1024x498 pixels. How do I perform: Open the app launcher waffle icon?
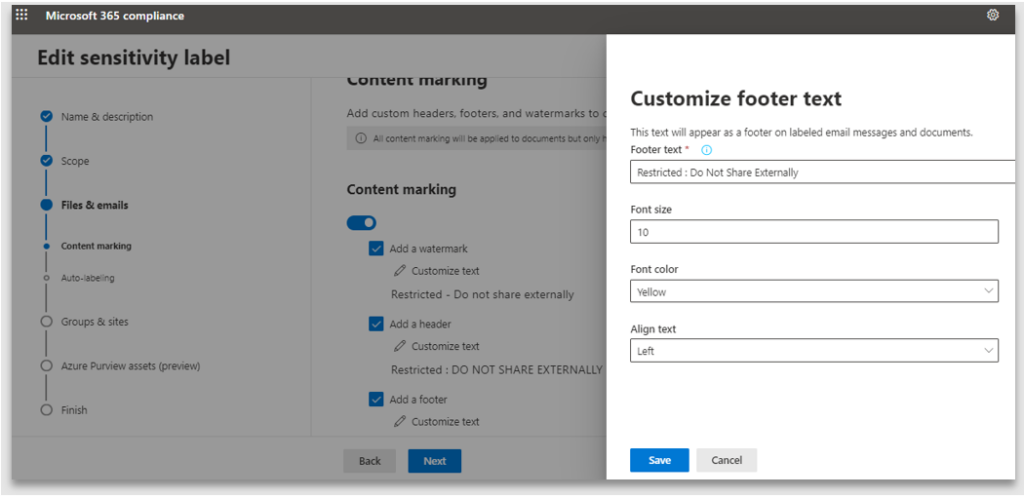(22, 15)
